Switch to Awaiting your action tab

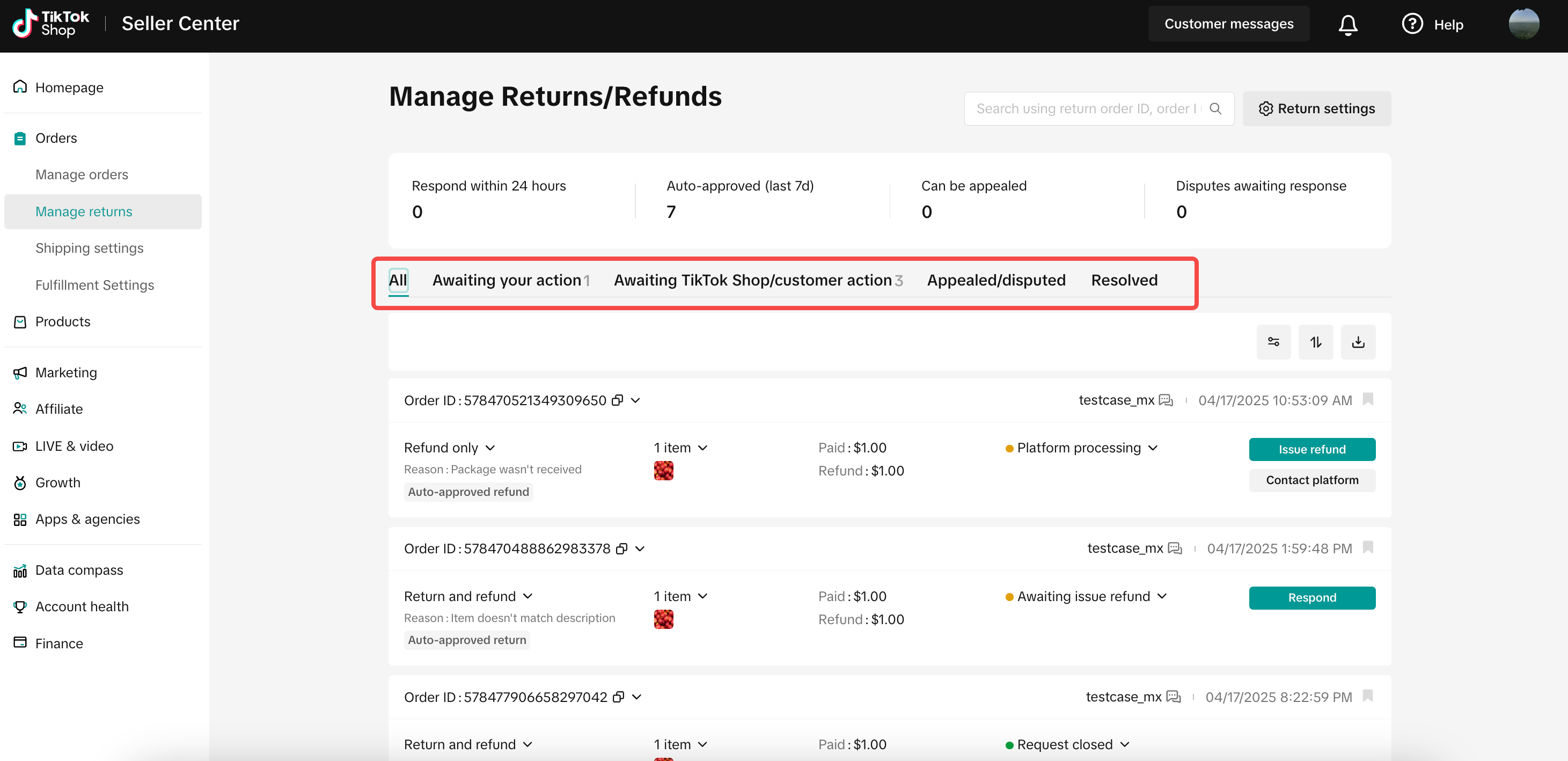click(x=511, y=280)
